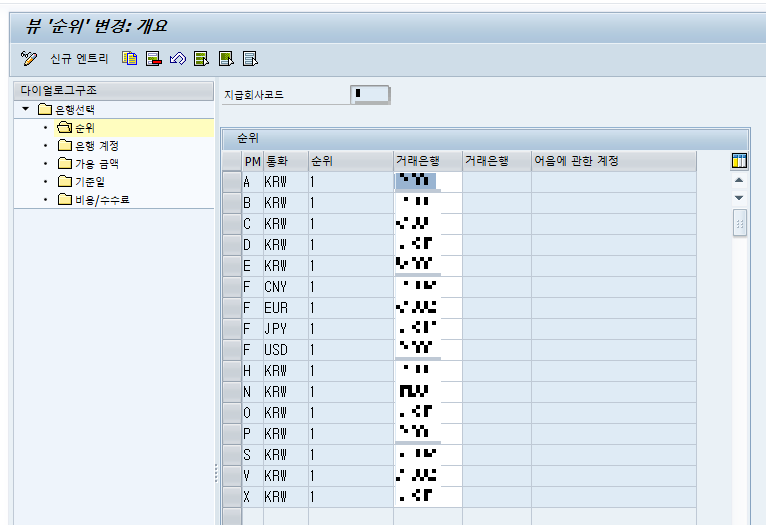Click PM cell with letter X
Screen dimensions: 766x525
coord(253,497)
